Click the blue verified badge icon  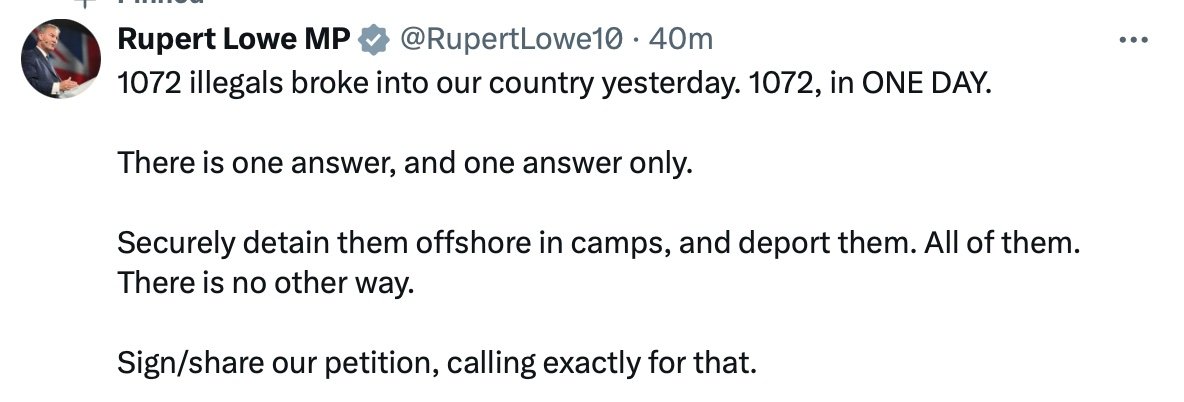pos(374,40)
